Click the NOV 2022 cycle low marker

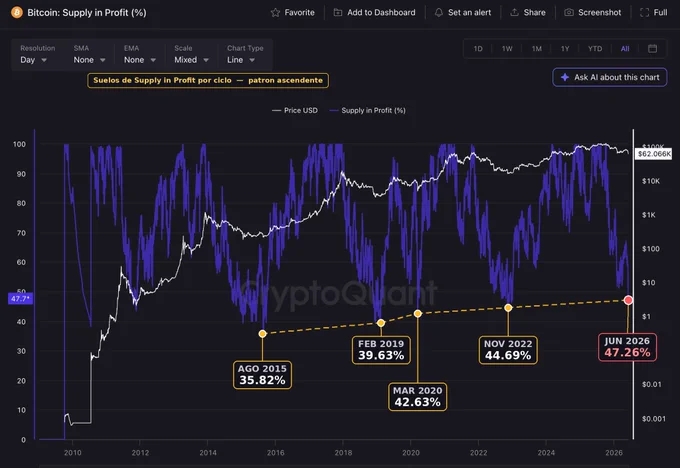pyautogui.click(x=508, y=308)
